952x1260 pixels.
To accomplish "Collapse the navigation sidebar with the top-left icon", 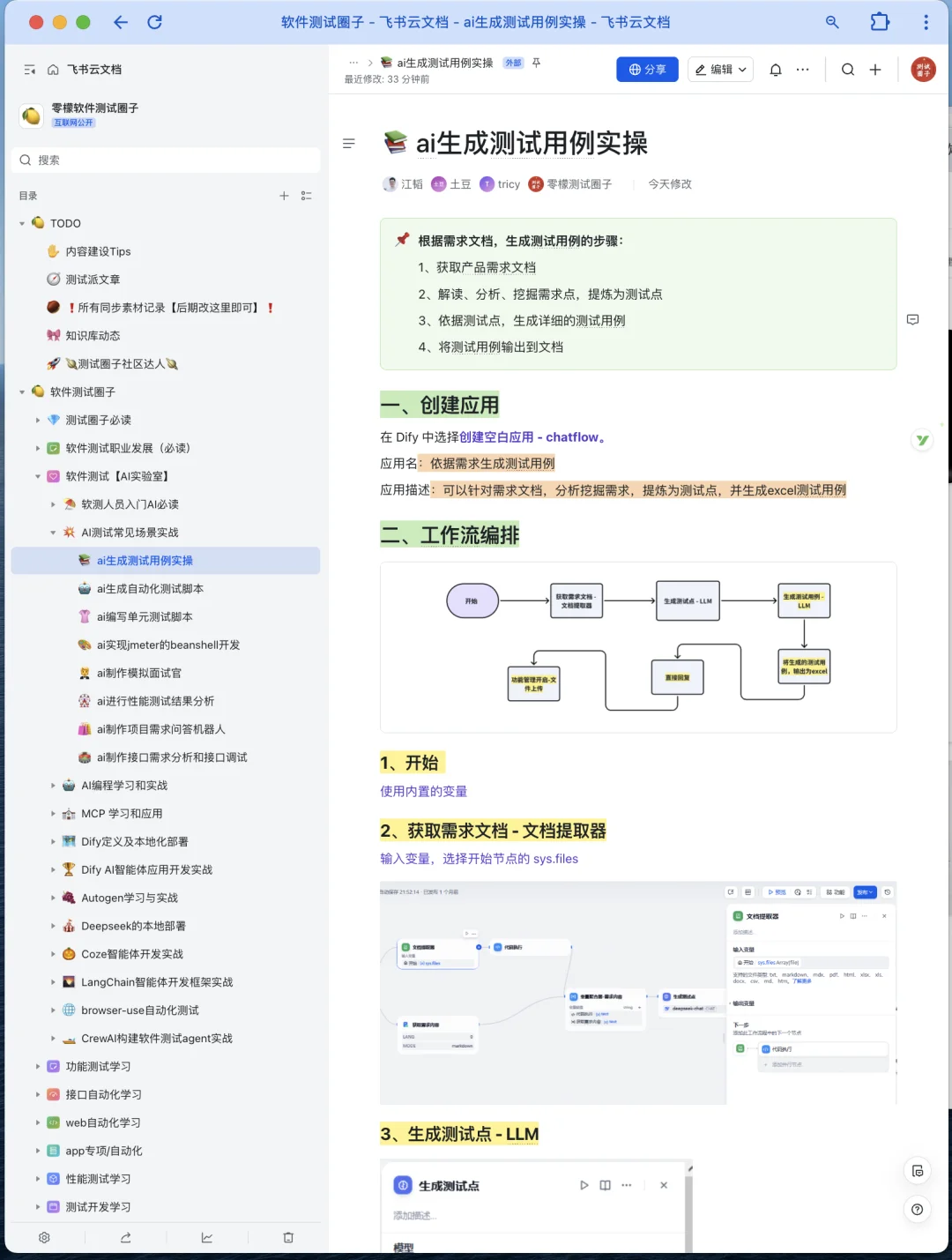I will click(x=29, y=69).
